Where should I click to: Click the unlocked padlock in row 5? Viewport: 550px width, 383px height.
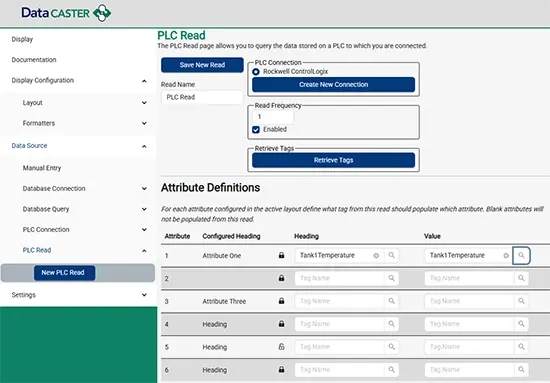tap(281, 347)
